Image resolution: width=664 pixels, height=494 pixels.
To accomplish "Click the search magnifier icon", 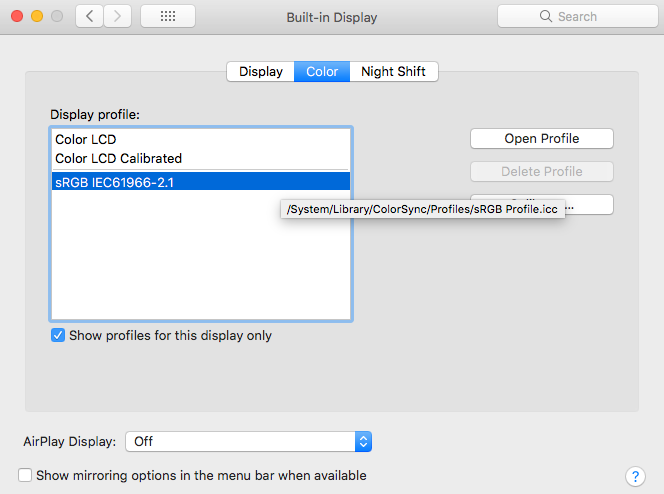I will pos(546,17).
